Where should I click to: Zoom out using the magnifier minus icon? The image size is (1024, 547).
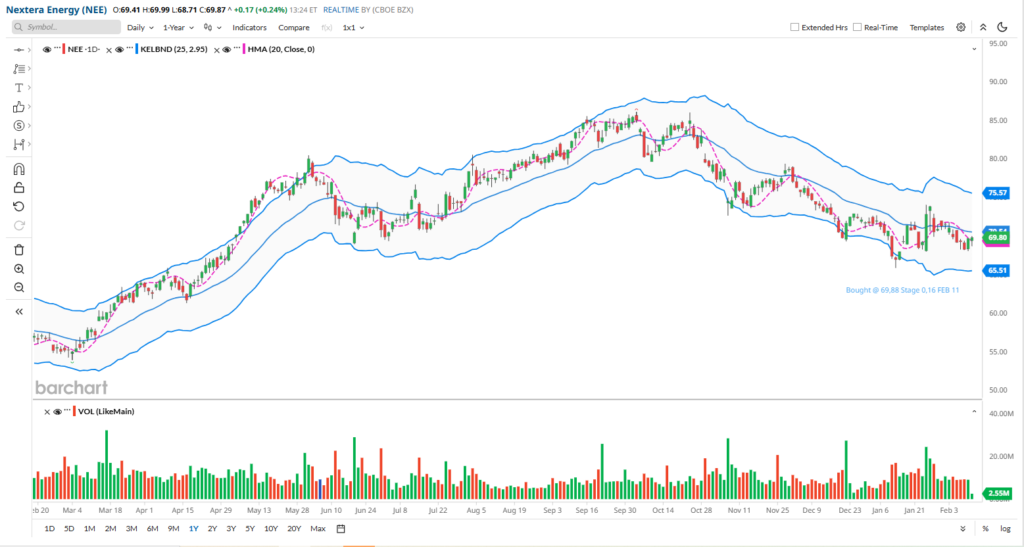pos(18,287)
